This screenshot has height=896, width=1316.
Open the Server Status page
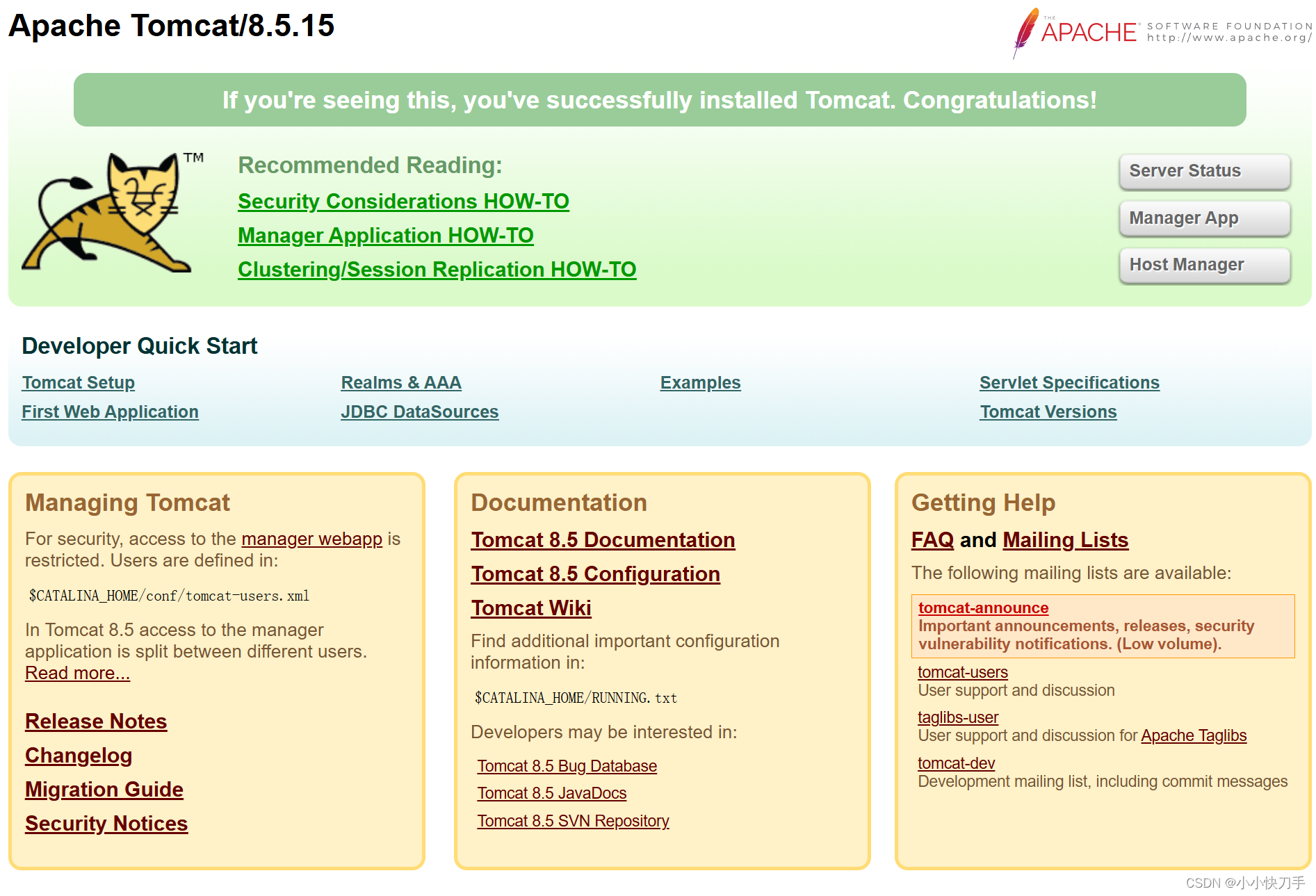point(1205,171)
